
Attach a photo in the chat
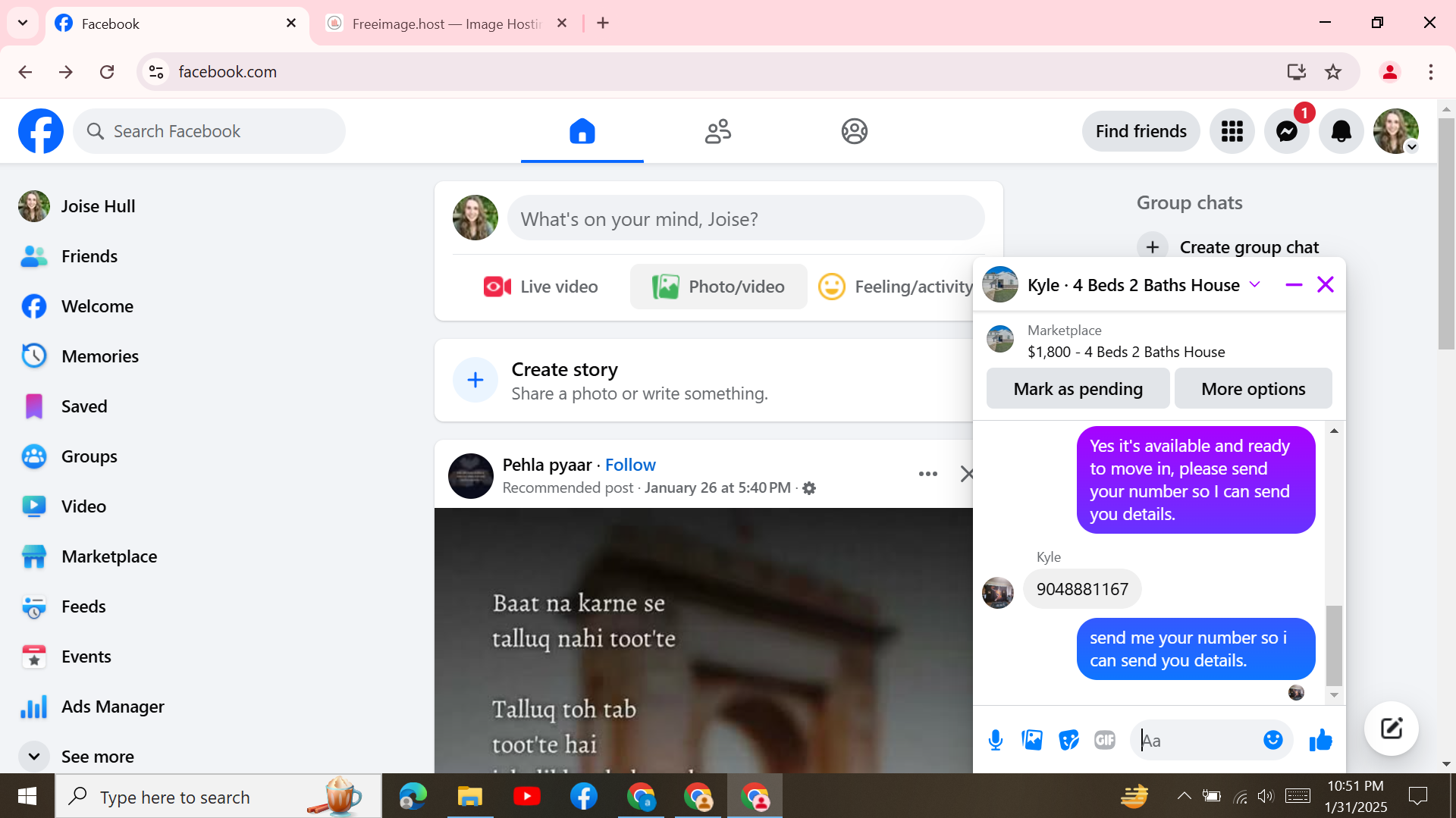[x=1032, y=740]
